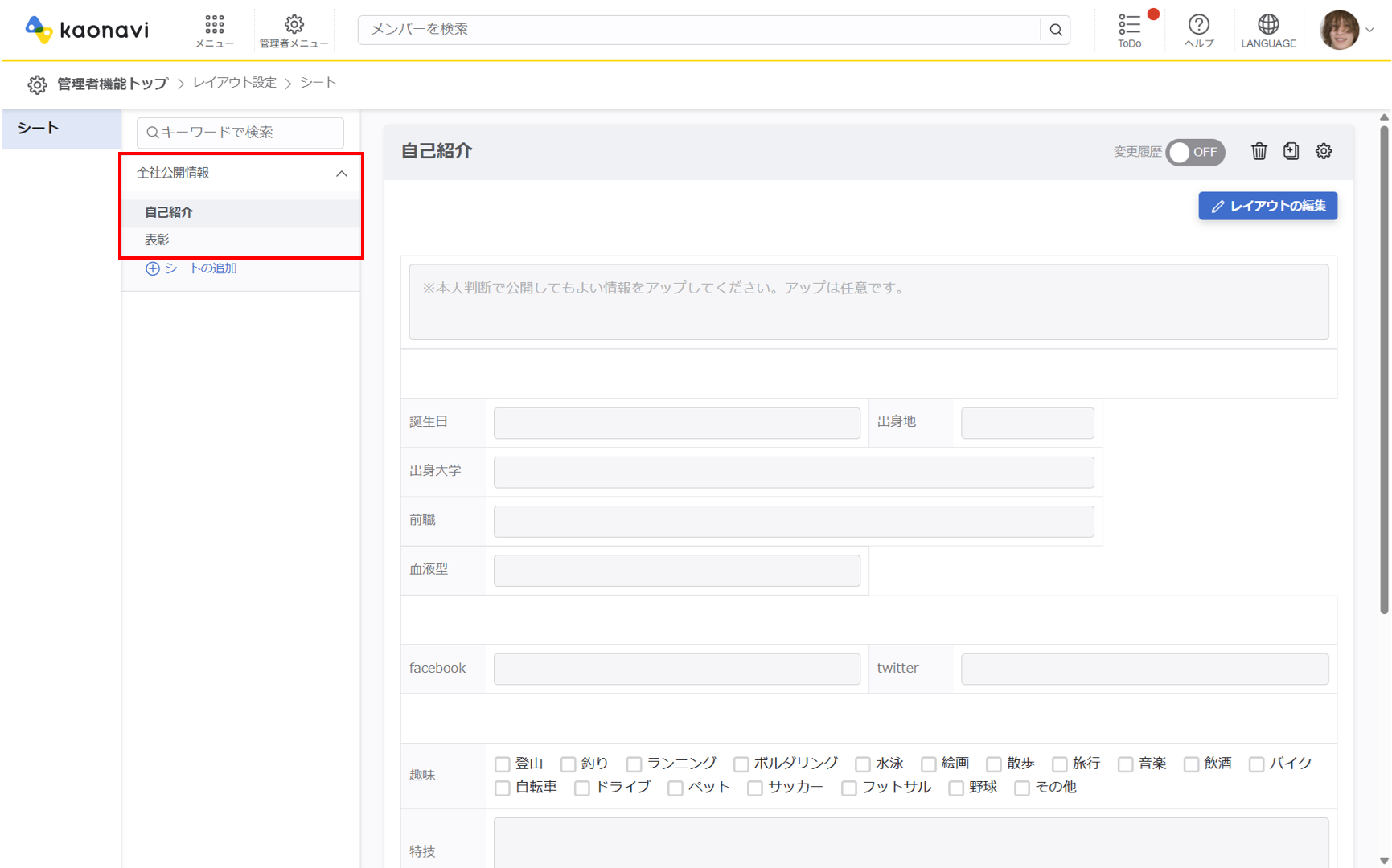Check the 登山 hobby checkbox
Screen dimensions: 1392x868
point(503,764)
